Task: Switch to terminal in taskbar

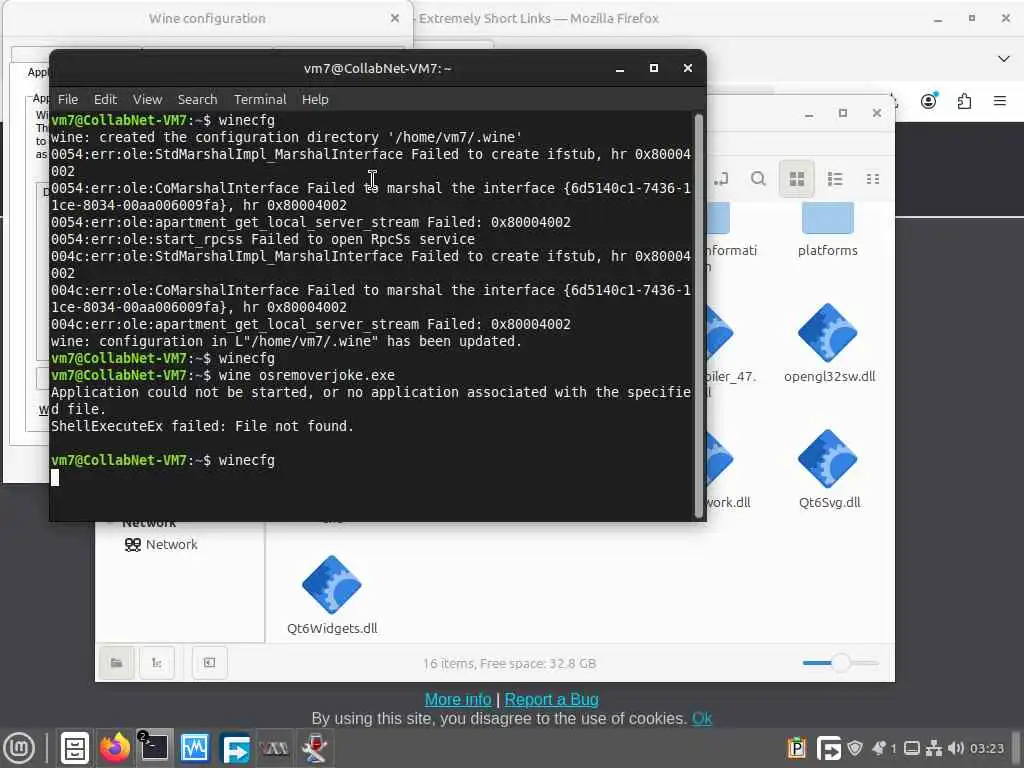Action: [x=155, y=748]
